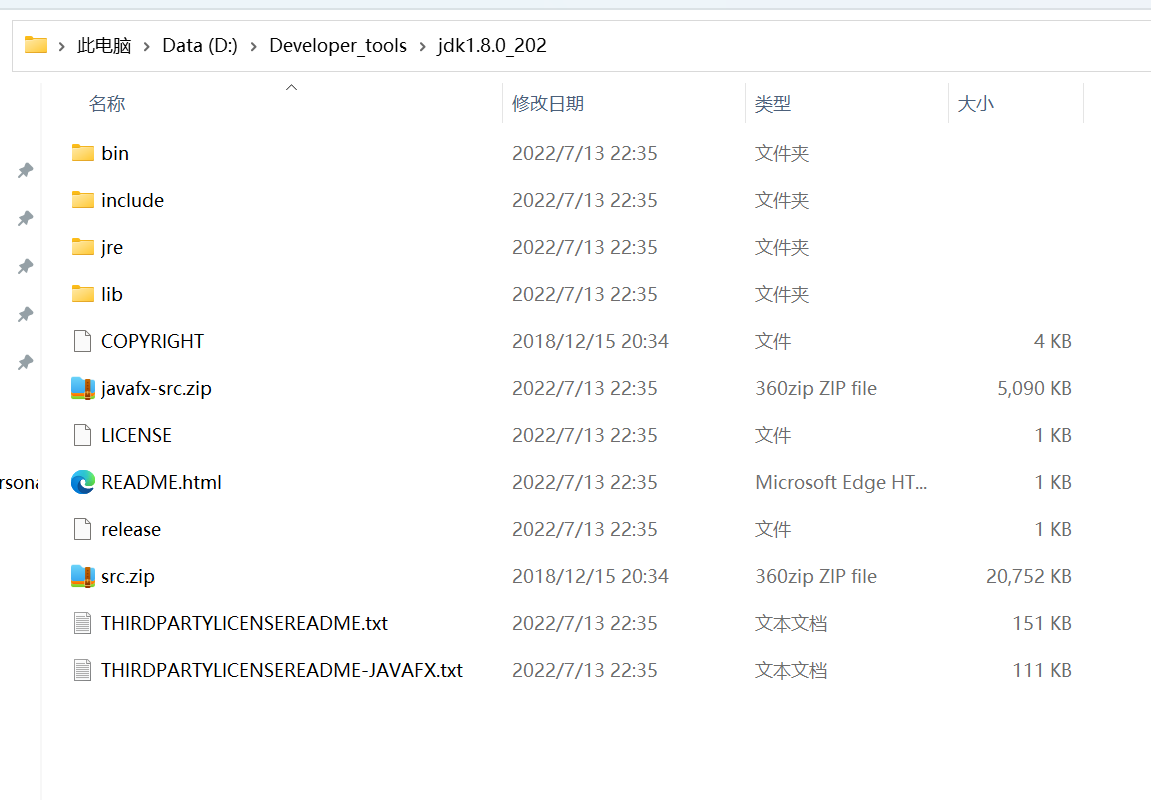The height and width of the screenshot is (800, 1151).
Task: Click the pin icon next to lib row
Action: coord(26,314)
